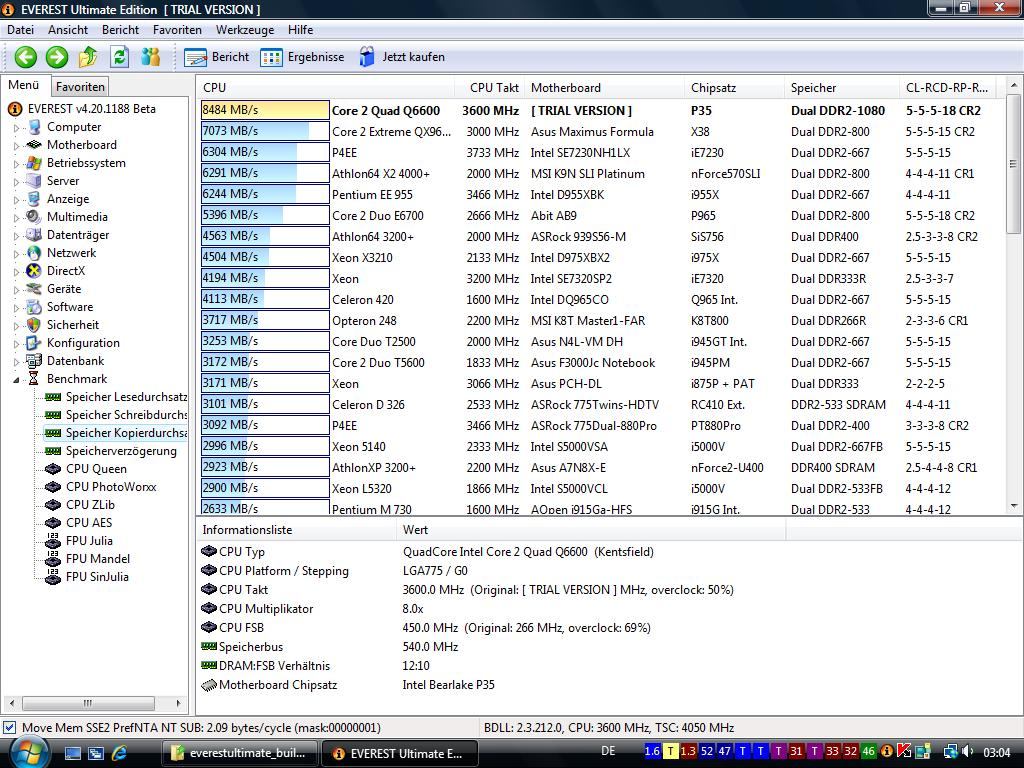Screen dimensions: 1024x768
Task: Sort by the Speicher column header
Action: tap(841, 88)
